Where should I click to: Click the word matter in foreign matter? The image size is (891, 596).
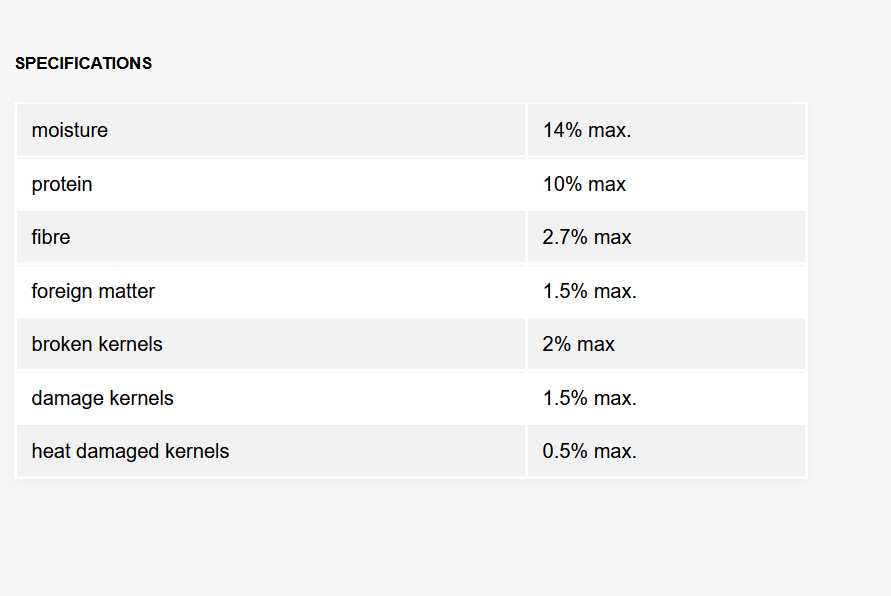click(x=126, y=291)
